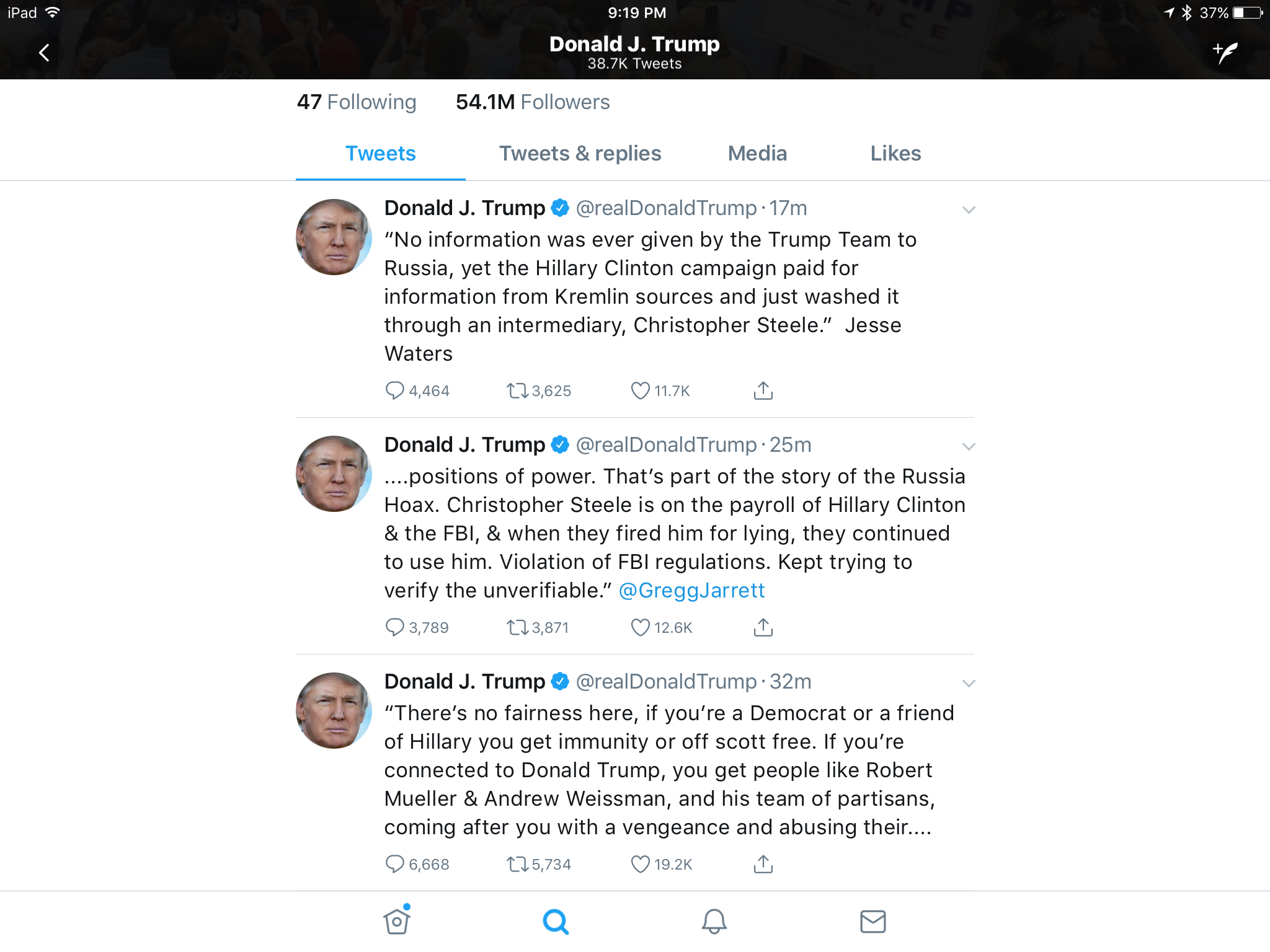Image resolution: width=1270 pixels, height=952 pixels.
Task: Like the 32m tweet with 19.2K likes
Action: click(x=640, y=864)
